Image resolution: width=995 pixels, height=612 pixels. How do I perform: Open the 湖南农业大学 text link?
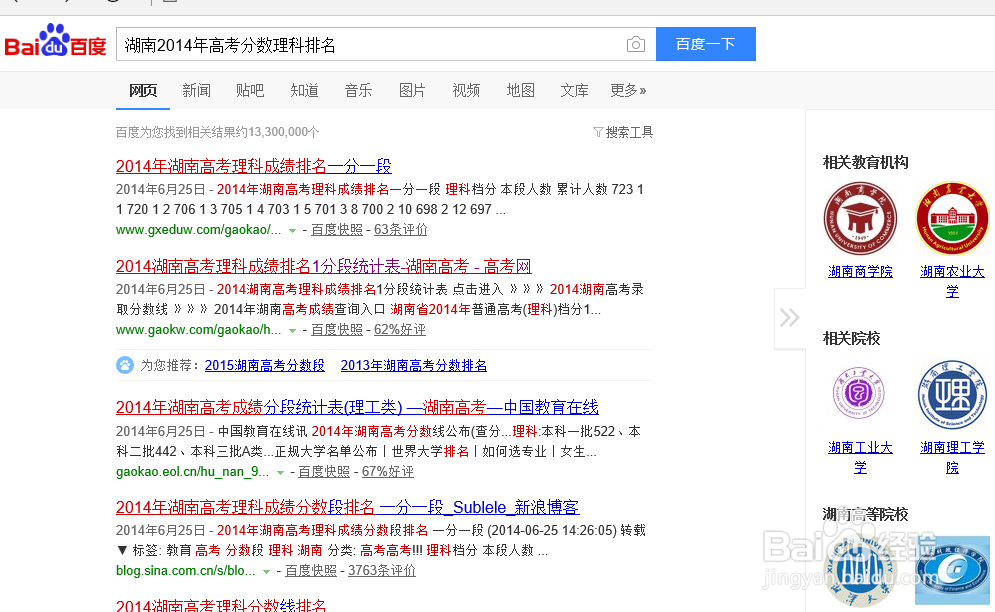pyautogui.click(x=952, y=281)
